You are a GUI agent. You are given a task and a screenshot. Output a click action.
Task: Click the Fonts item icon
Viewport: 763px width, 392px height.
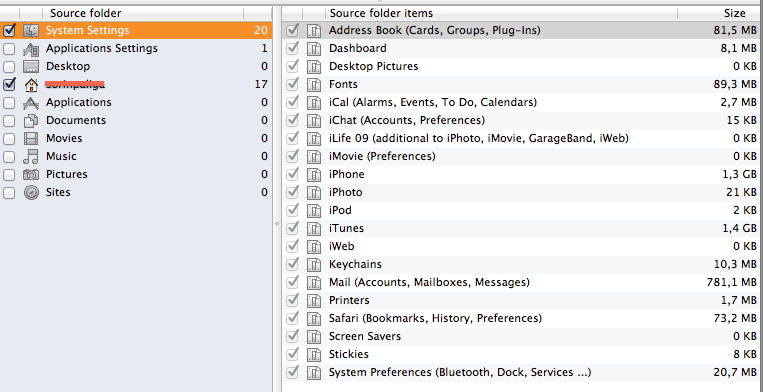coord(314,84)
